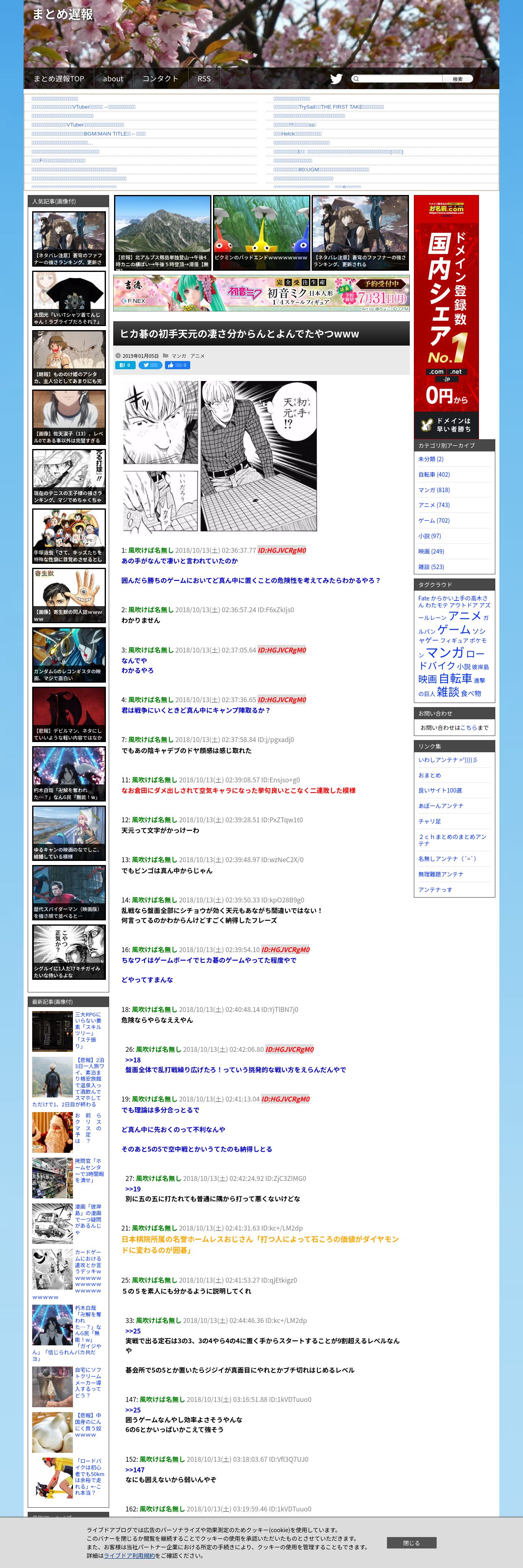523x1568 pixels.
Task: Open category archive 小説 (97)
Action: 430,536
